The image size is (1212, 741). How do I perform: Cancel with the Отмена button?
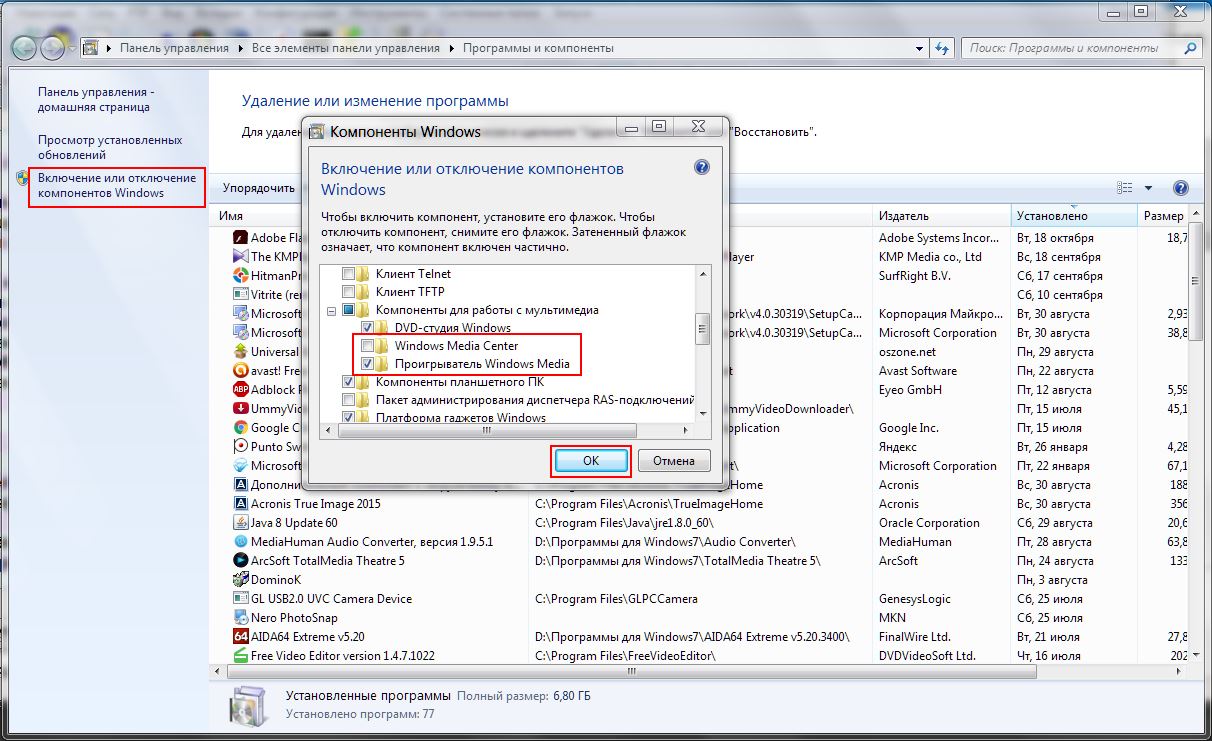tap(673, 461)
